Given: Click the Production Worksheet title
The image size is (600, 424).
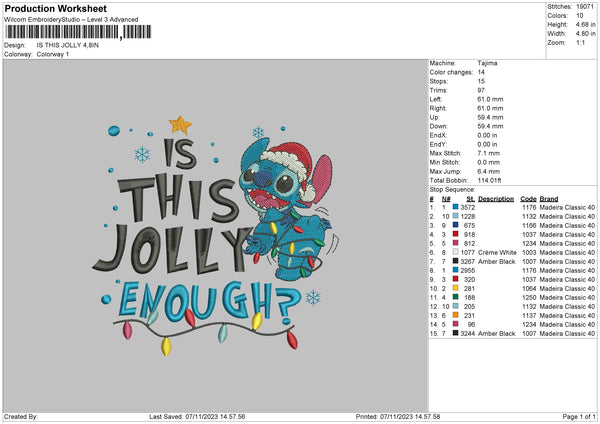Looking at the screenshot, I should pyautogui.click(x=55, y=8).
